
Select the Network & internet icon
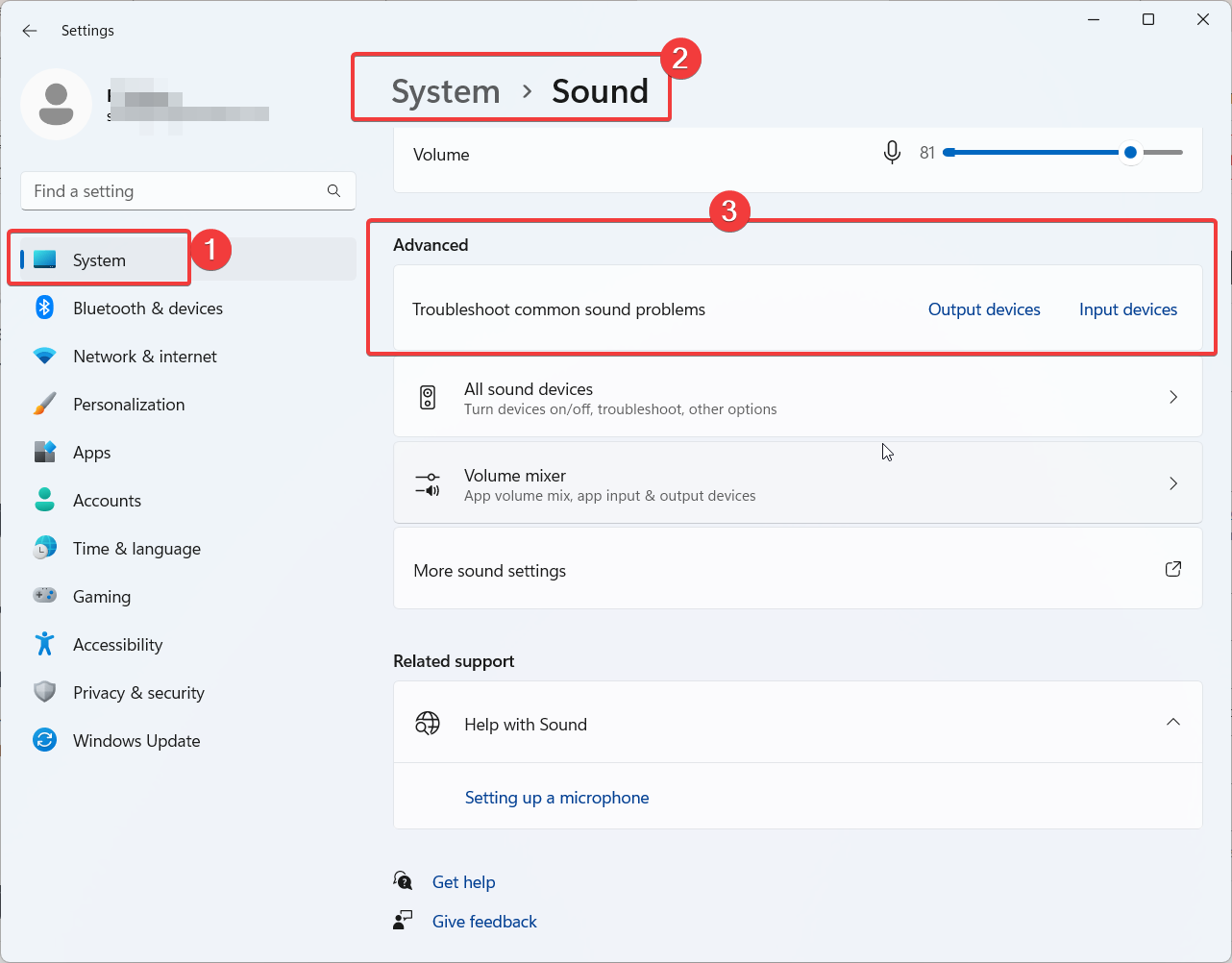point(44,356)
